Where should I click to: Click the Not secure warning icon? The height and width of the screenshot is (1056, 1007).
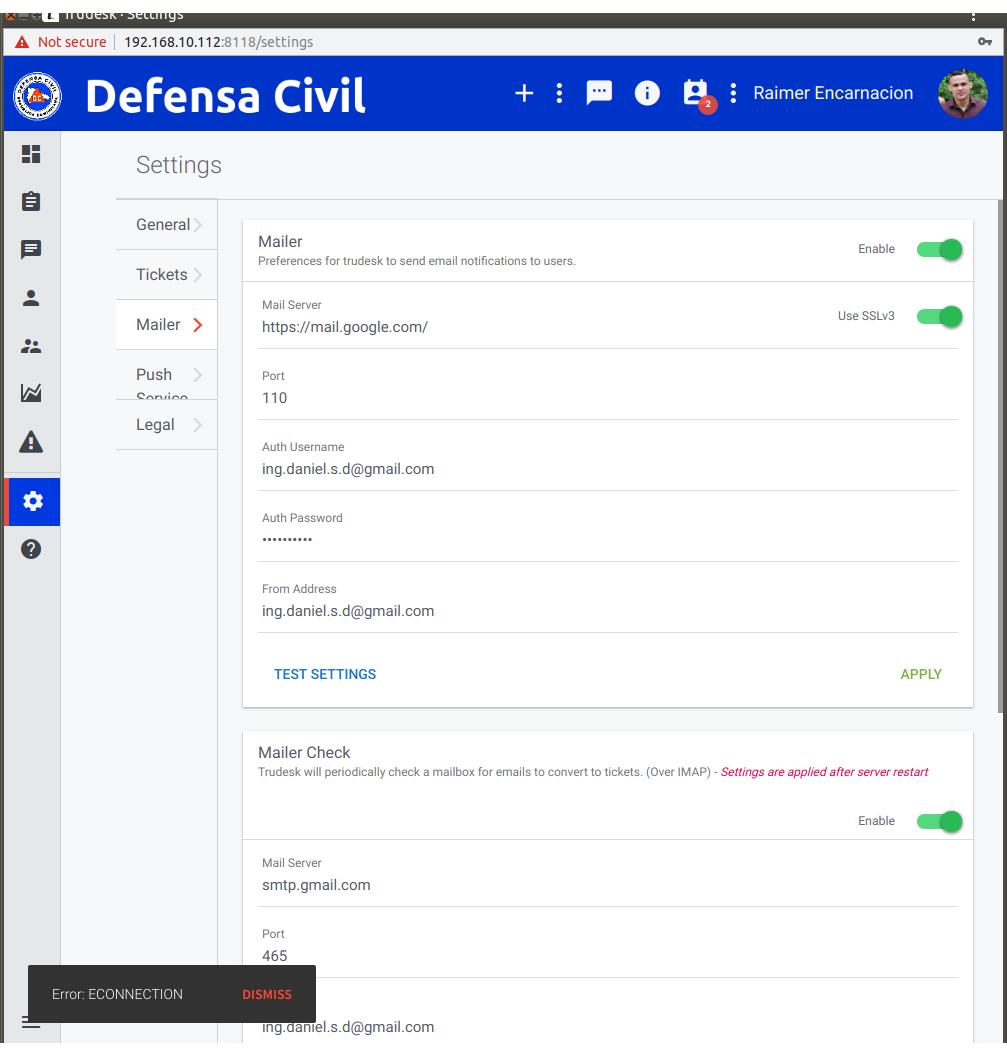(x=22, y=42)
